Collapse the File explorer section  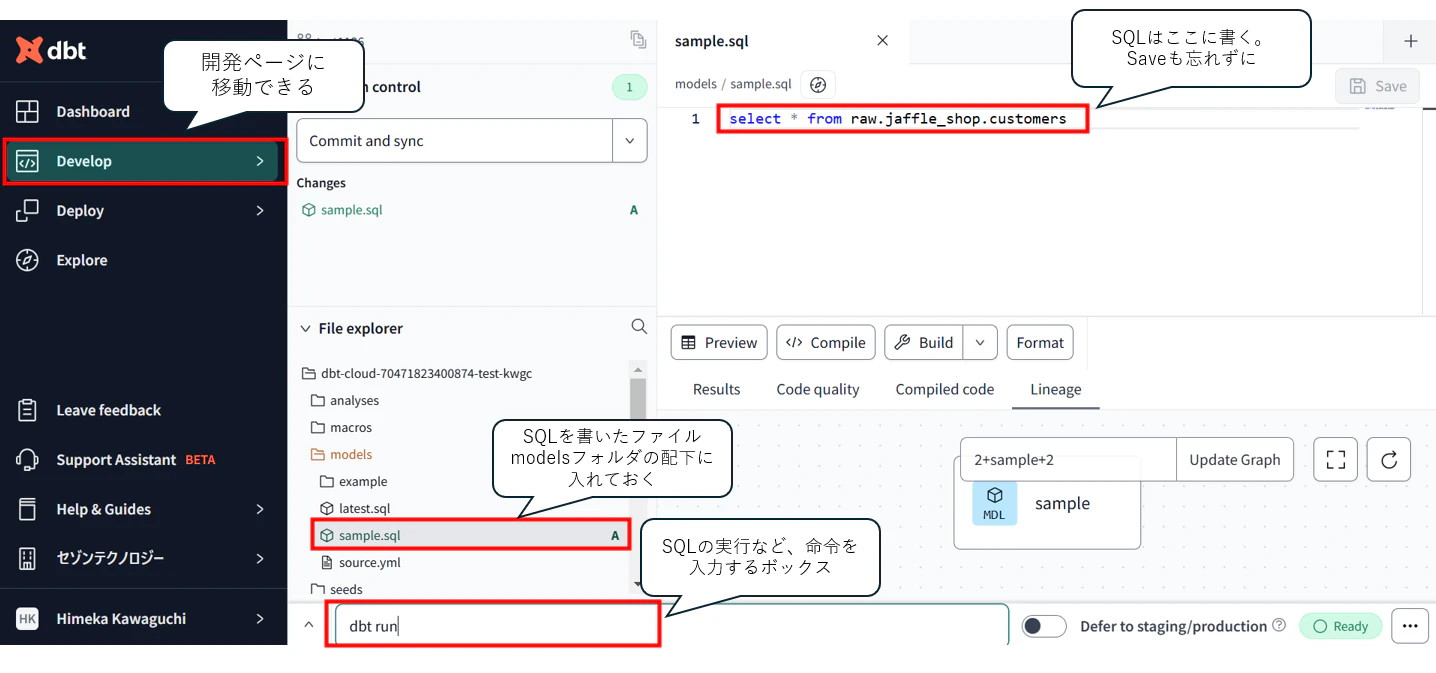pos(306,328)
